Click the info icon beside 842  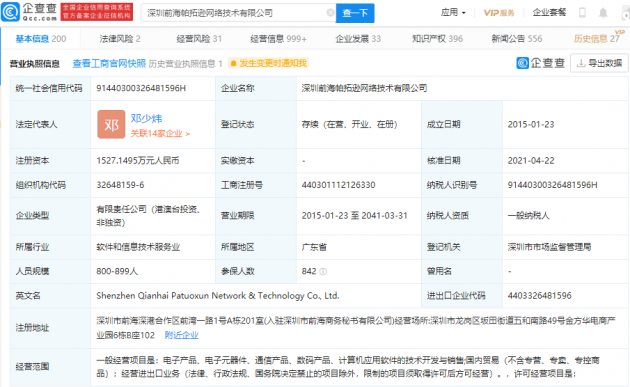tap(323, 272)
